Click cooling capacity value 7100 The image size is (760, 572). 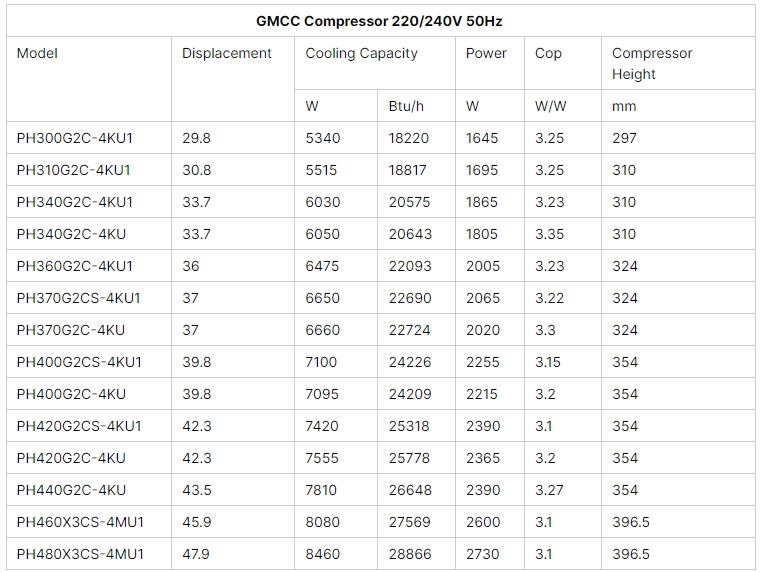[x=321, y=362]
